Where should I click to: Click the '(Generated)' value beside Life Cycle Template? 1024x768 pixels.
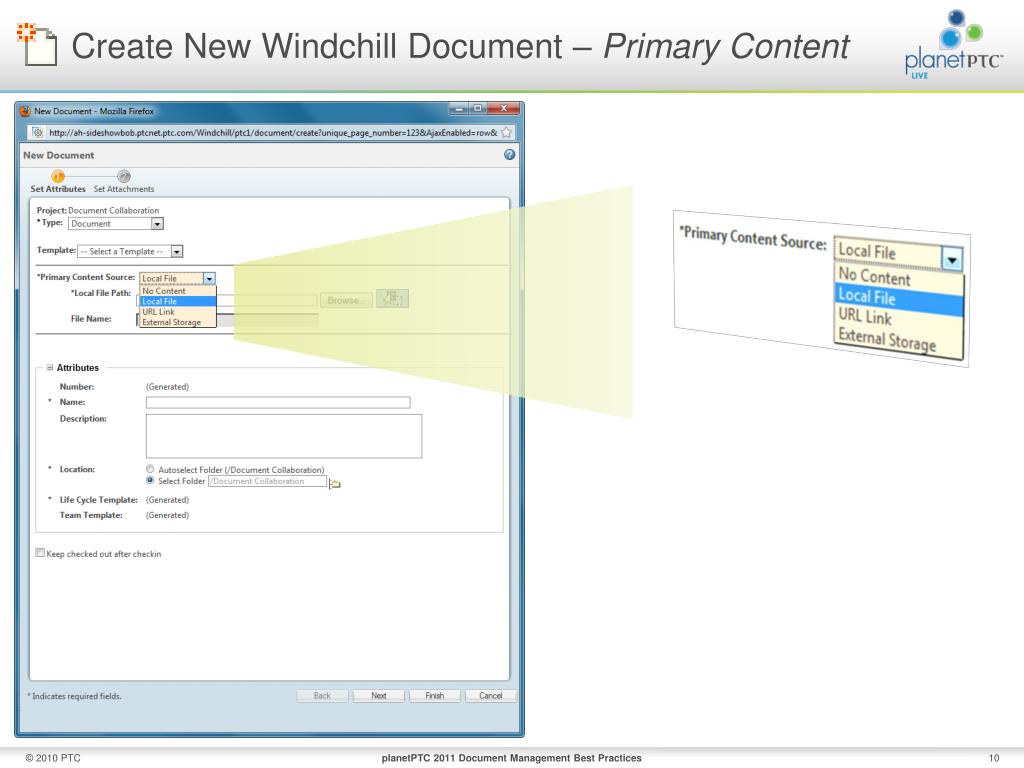(x=167, y=500)
